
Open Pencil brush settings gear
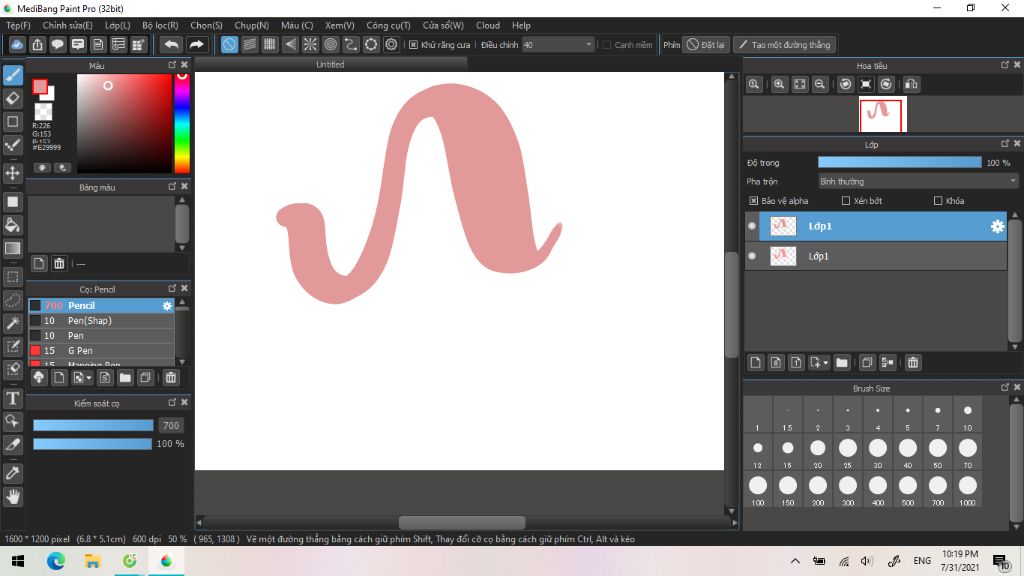pyautogui.click(x=167, y=306)
